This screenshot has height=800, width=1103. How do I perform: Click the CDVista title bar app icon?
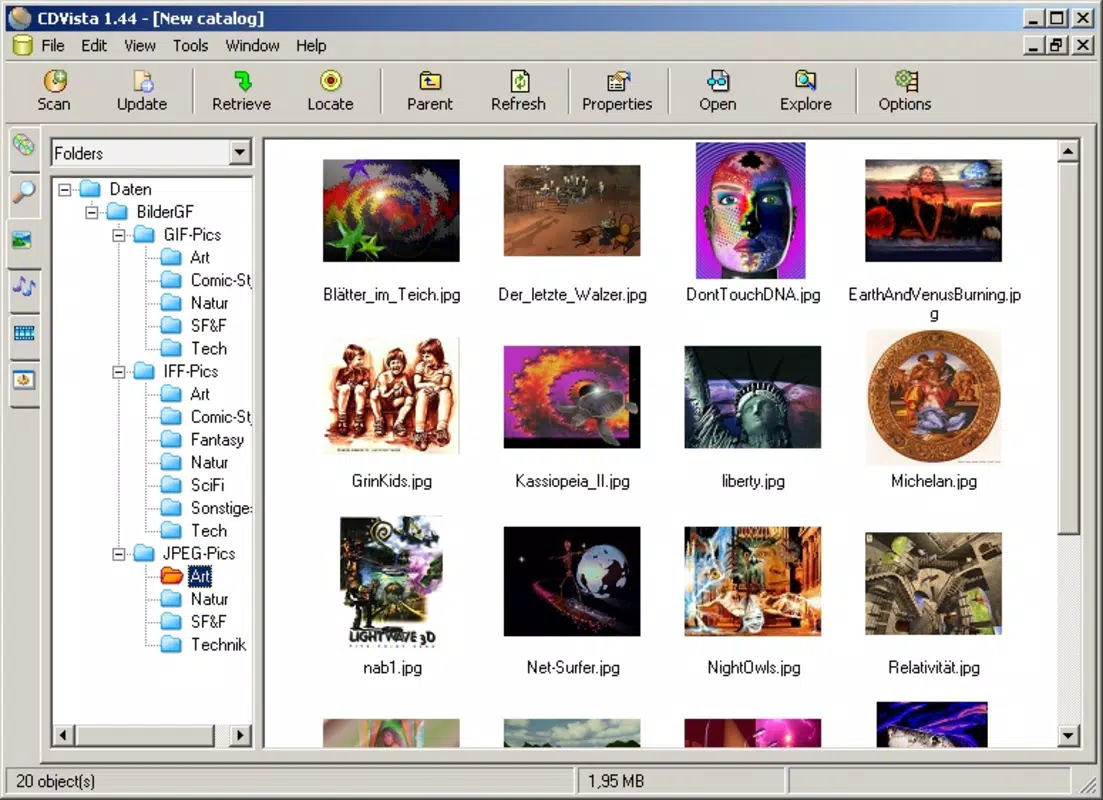(x=20, y=18)
